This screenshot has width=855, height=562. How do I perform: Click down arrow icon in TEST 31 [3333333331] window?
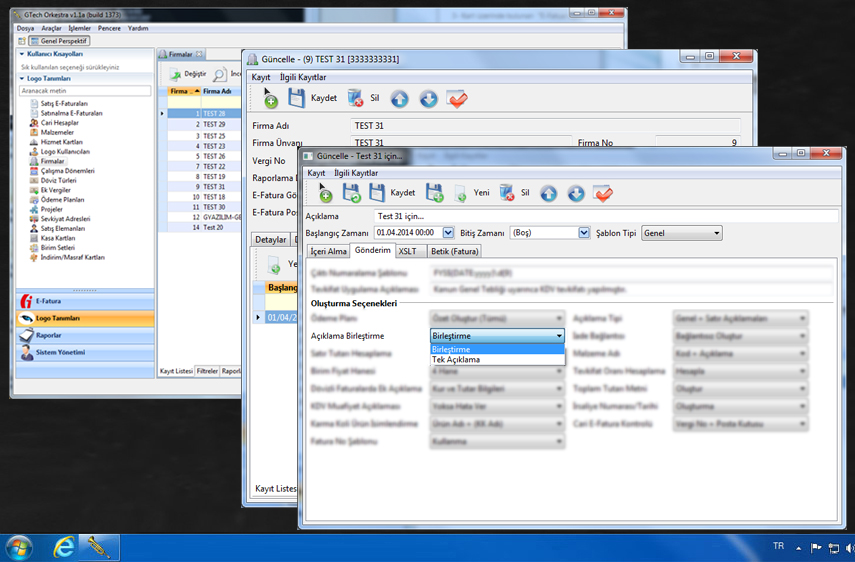(428, 99)
